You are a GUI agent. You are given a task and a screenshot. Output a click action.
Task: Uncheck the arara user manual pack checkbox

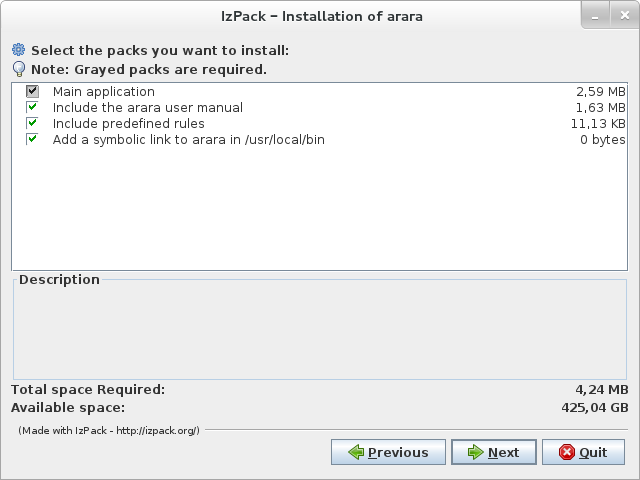click(32, 108)
